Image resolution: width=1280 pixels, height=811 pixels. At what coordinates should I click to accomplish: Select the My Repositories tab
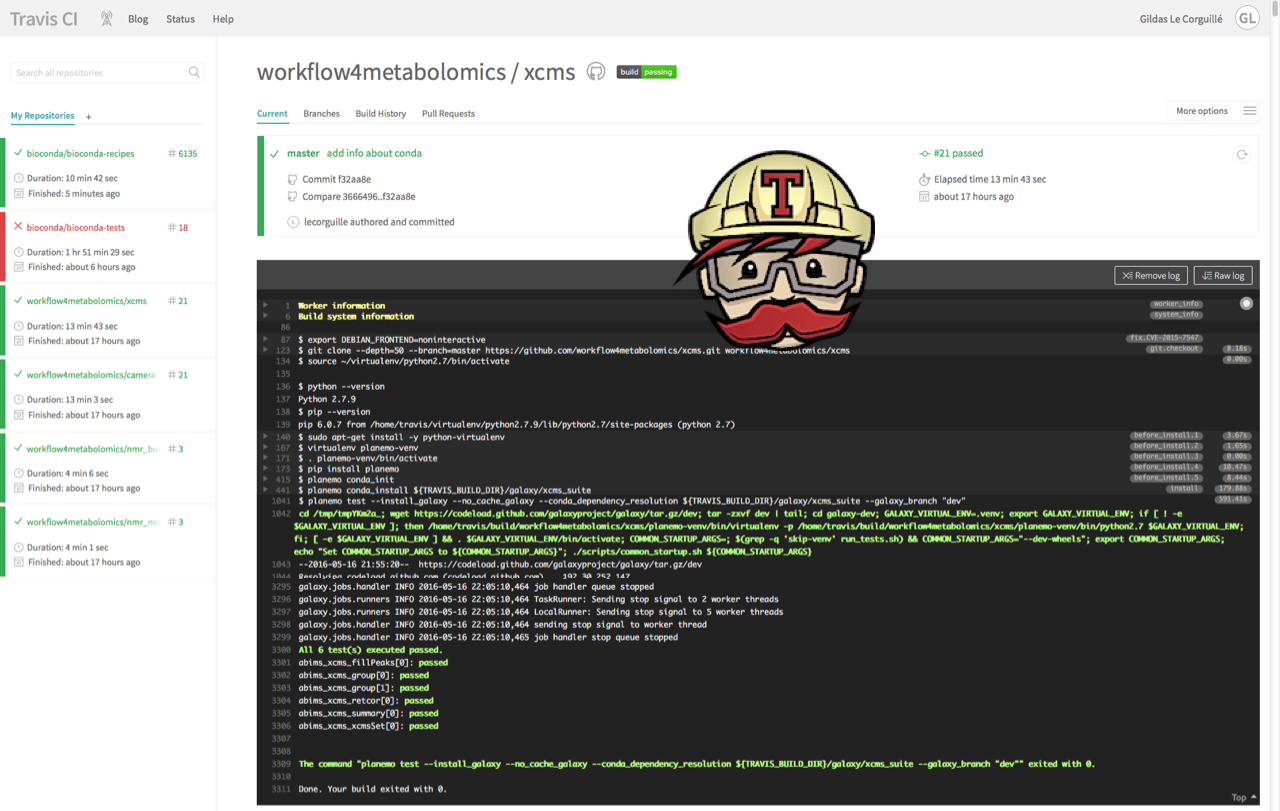point(42,116)
